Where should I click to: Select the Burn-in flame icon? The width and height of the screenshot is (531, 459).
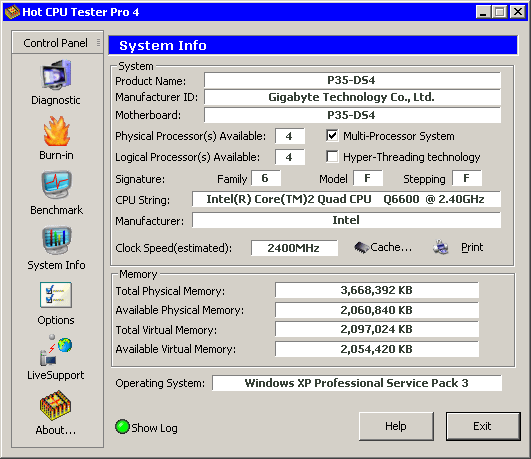pos(56,130)
